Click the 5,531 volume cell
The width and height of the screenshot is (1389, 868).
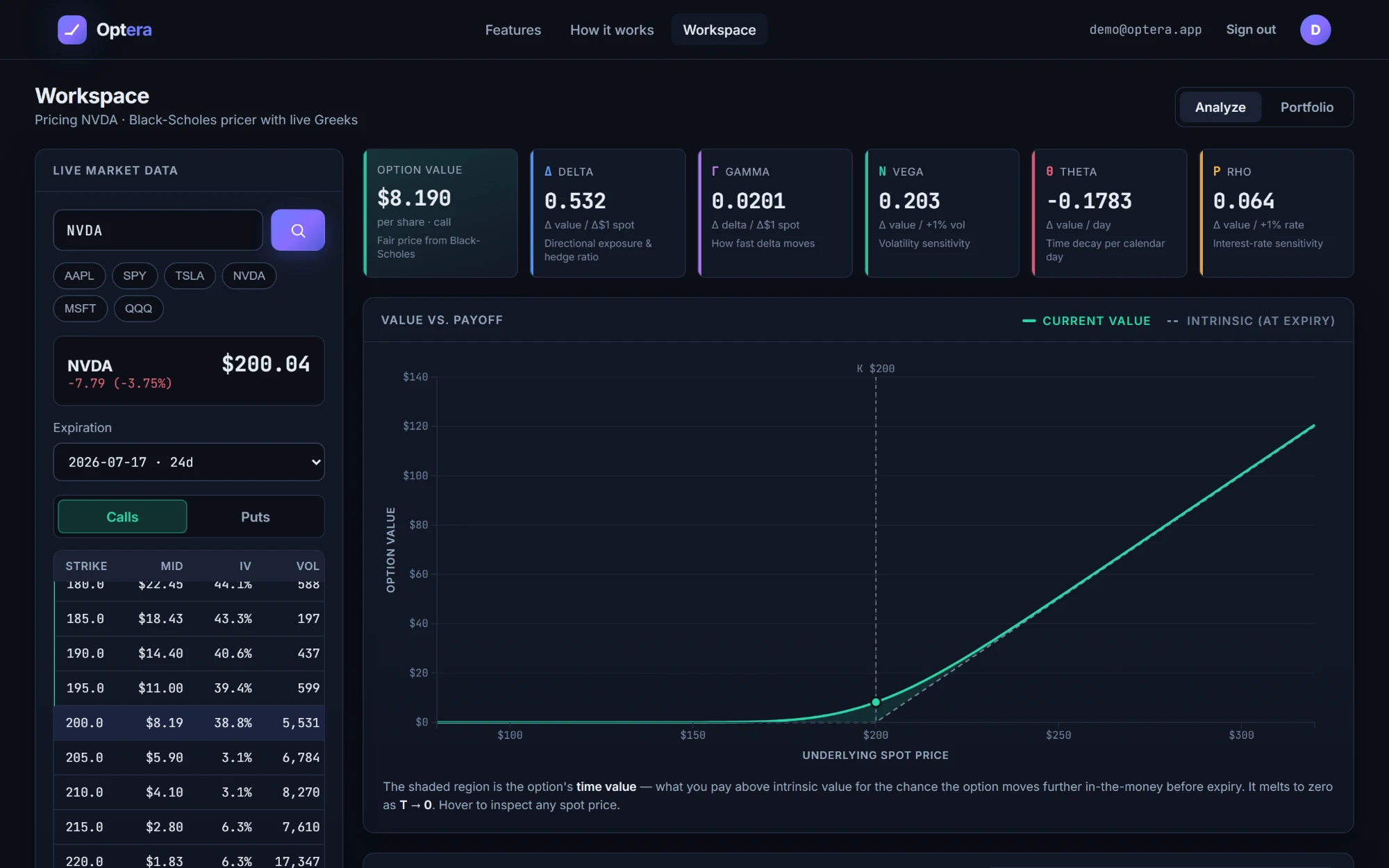(x=301, y=723)
